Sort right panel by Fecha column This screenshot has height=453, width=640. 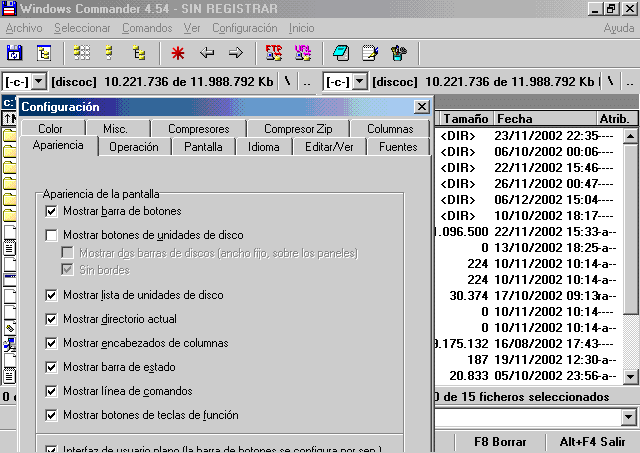545,119
